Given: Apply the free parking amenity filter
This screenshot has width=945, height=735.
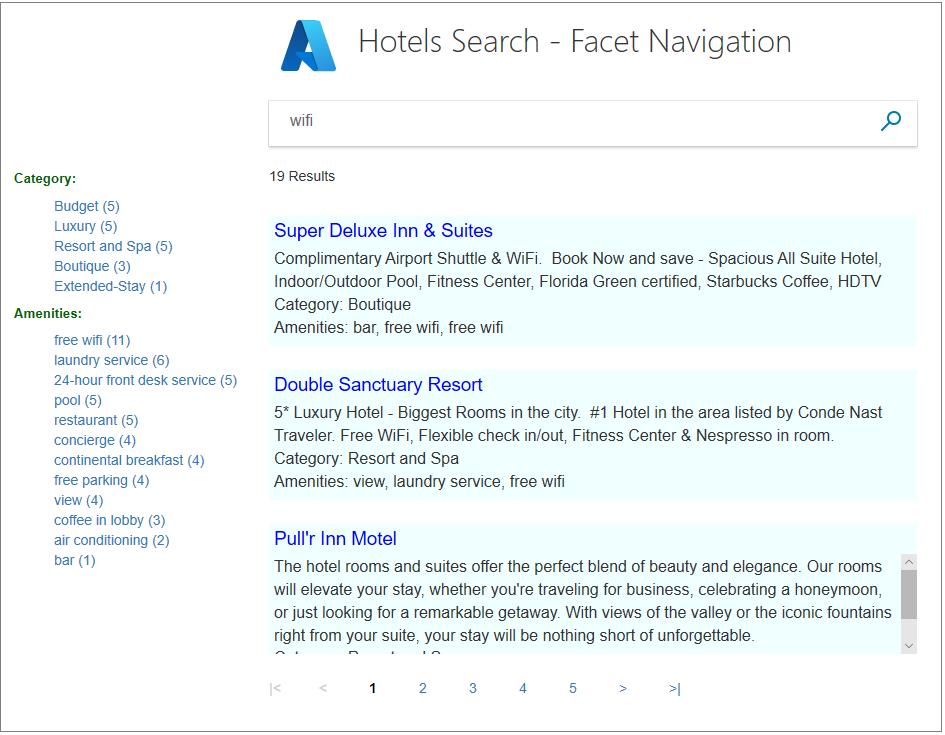Looking at the screenshot, I should click(x=101, y=480).
